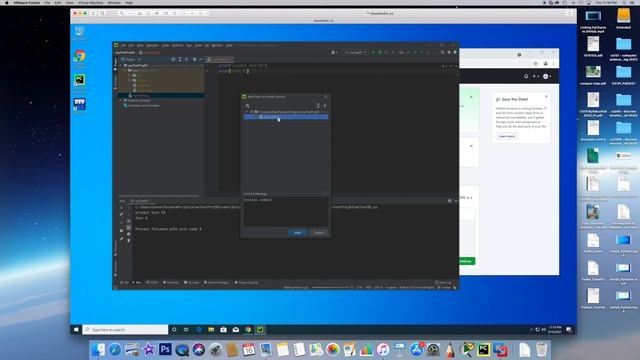
Task: Click Expand All in Project panel header
Action: coord(180,60)
